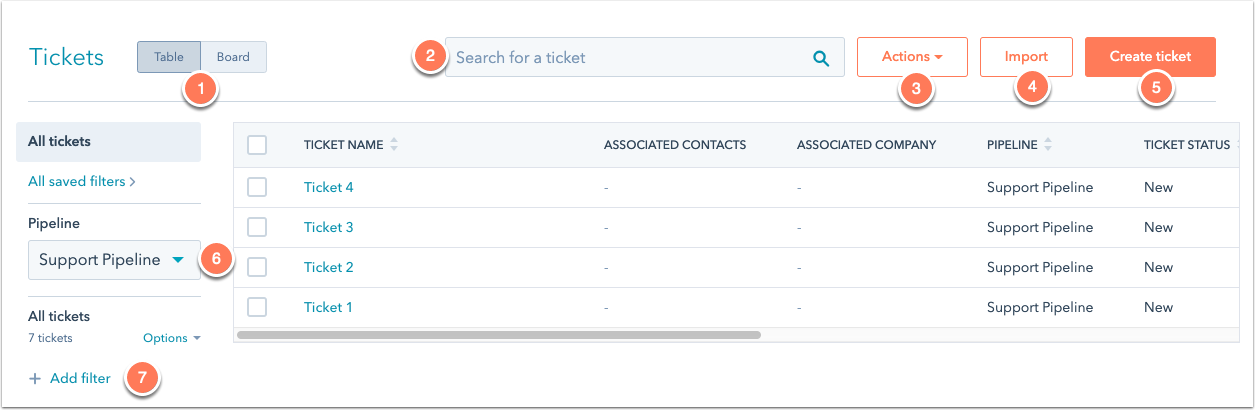Click the Actions caret arrow

tap(938, 58)
